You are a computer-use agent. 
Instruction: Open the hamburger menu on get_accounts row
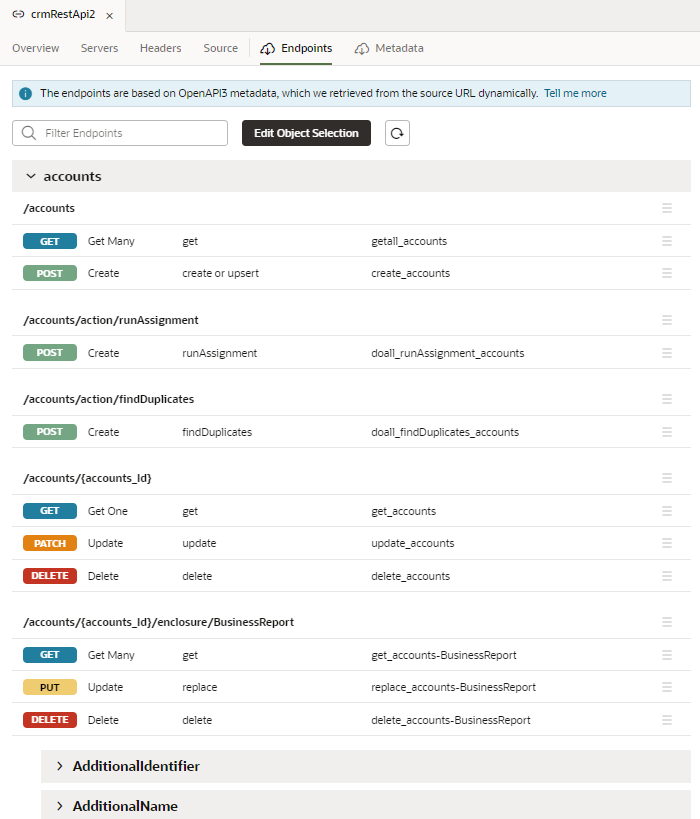click(x=667, y=510)
